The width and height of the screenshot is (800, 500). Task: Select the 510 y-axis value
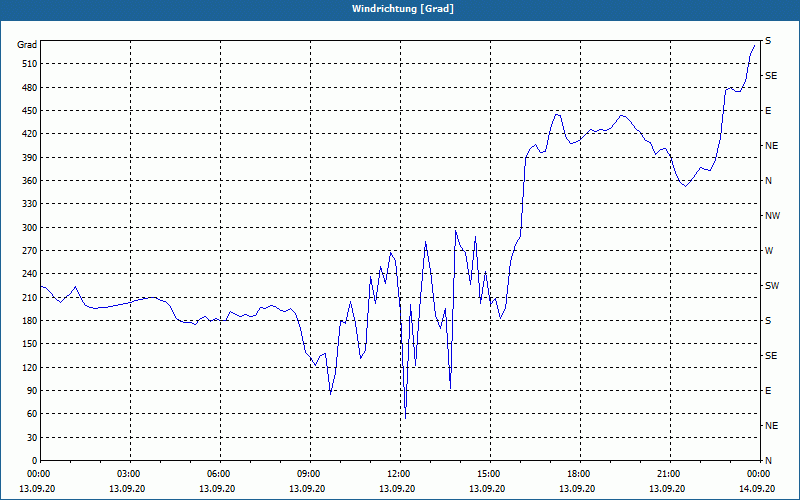pos(29,64)
